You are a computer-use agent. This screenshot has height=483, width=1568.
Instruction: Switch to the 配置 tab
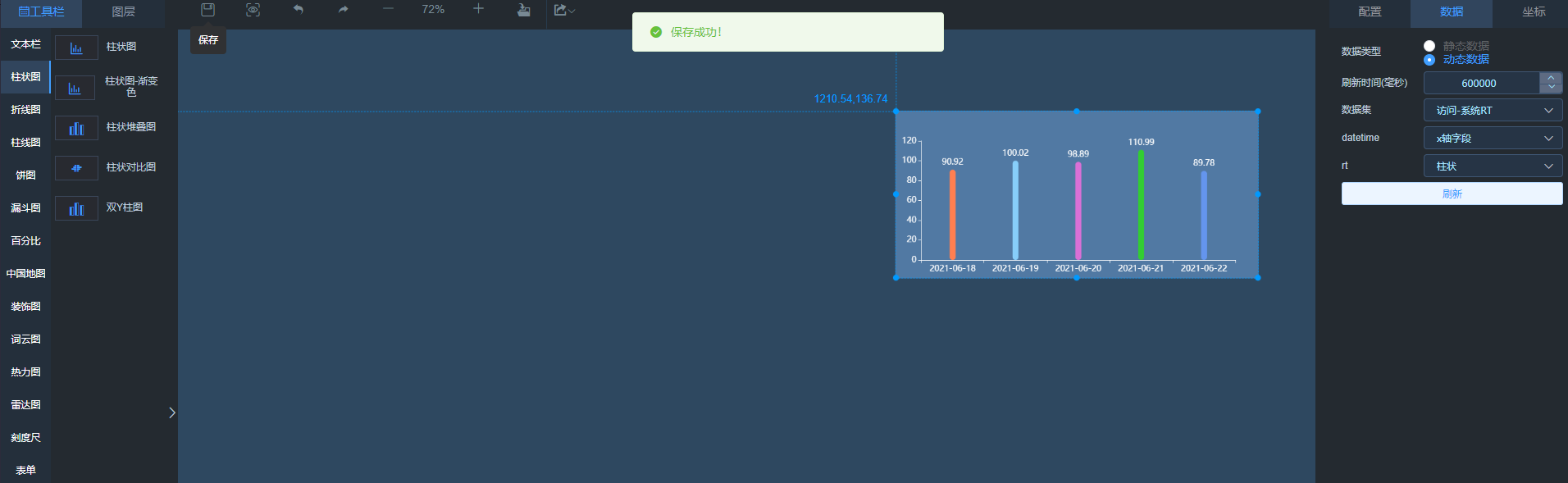coord(1370,11)
